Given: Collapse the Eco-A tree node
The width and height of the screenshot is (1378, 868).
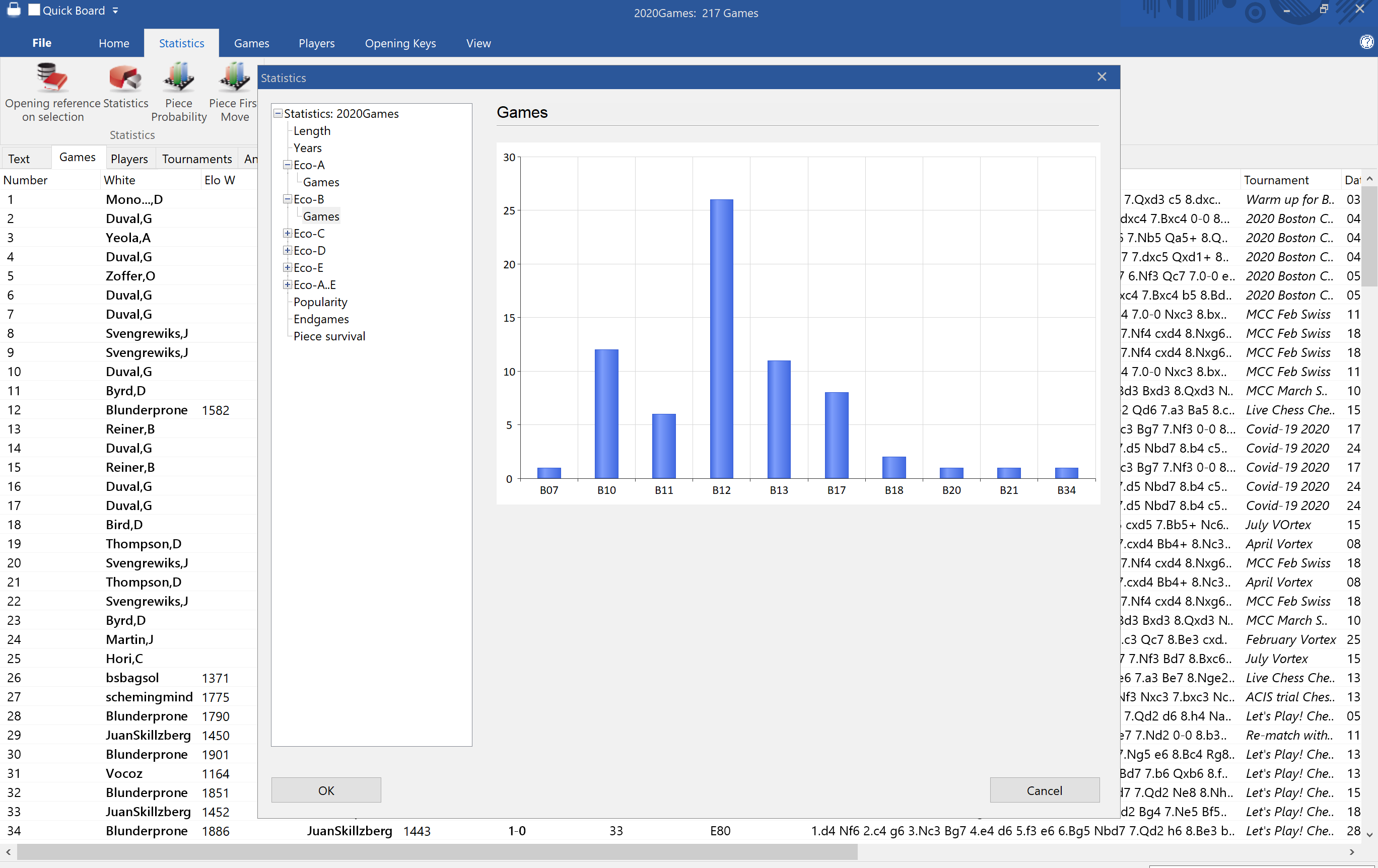Looking at the screenshot, I should click(x=287, y=165).
